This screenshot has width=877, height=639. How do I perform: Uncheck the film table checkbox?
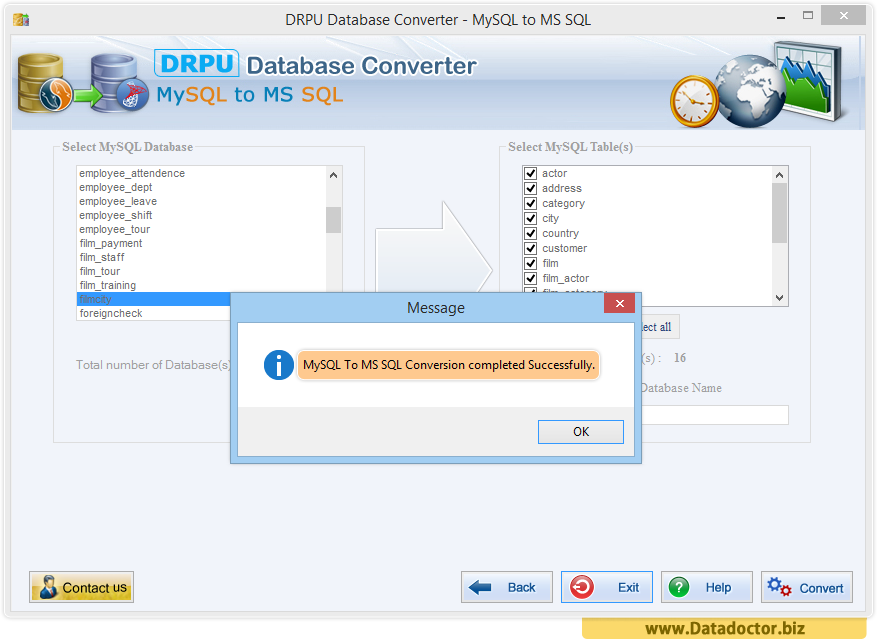click(531, 264)
